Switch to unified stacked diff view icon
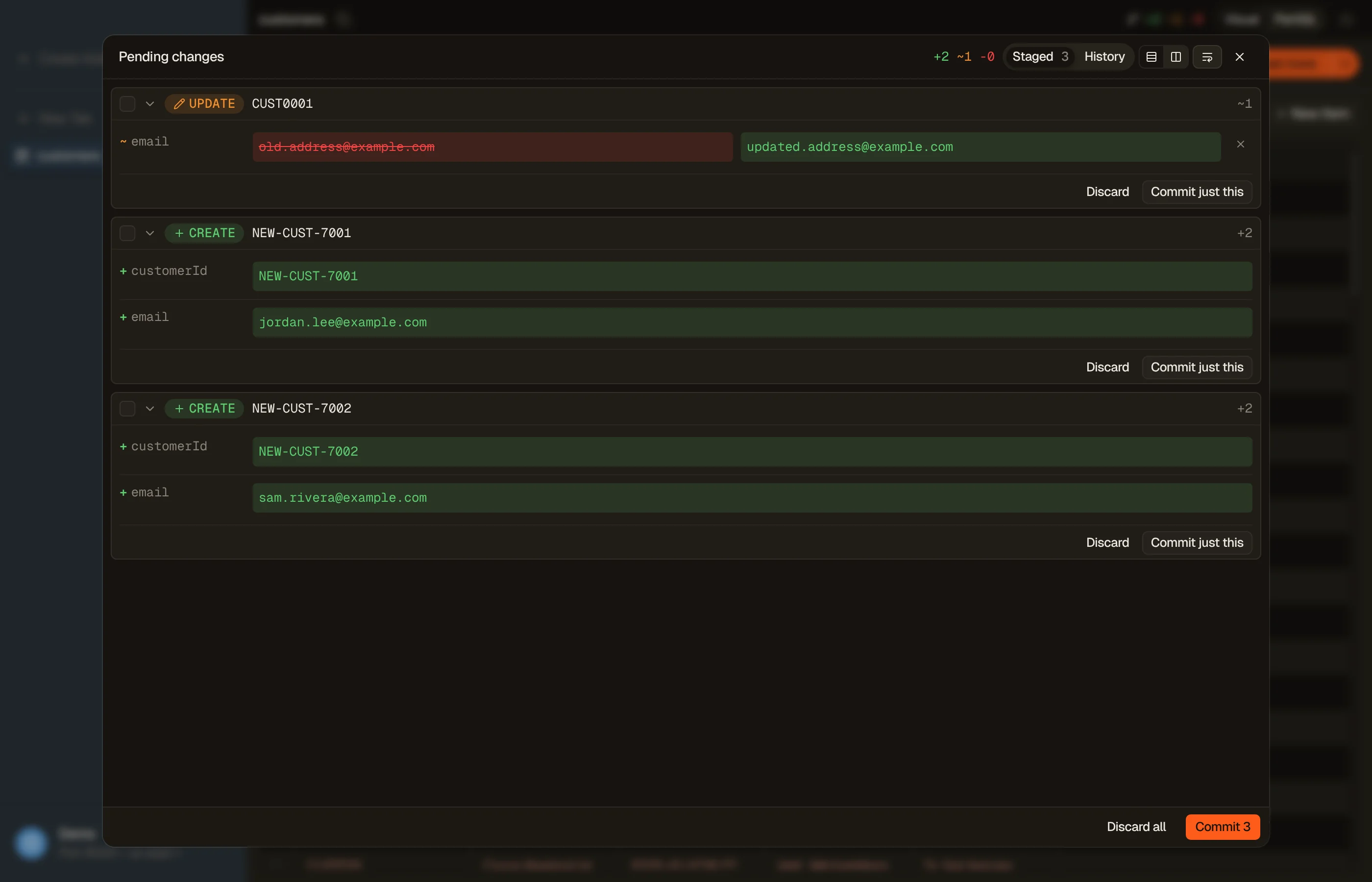Viewport: 1372px width, 882px height. click(x=1151, y=57)
